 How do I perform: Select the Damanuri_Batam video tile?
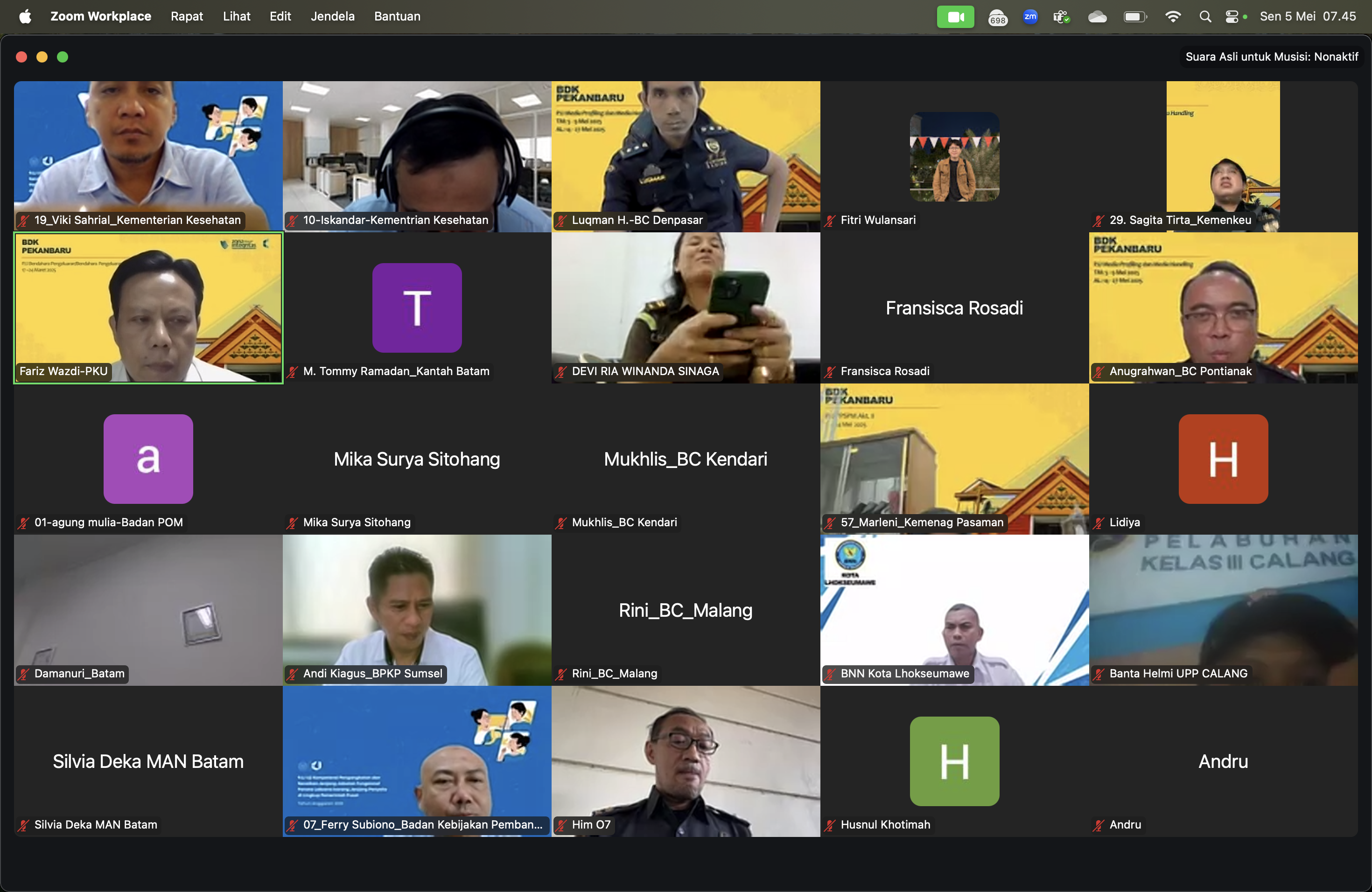click(x=148, y=610)
